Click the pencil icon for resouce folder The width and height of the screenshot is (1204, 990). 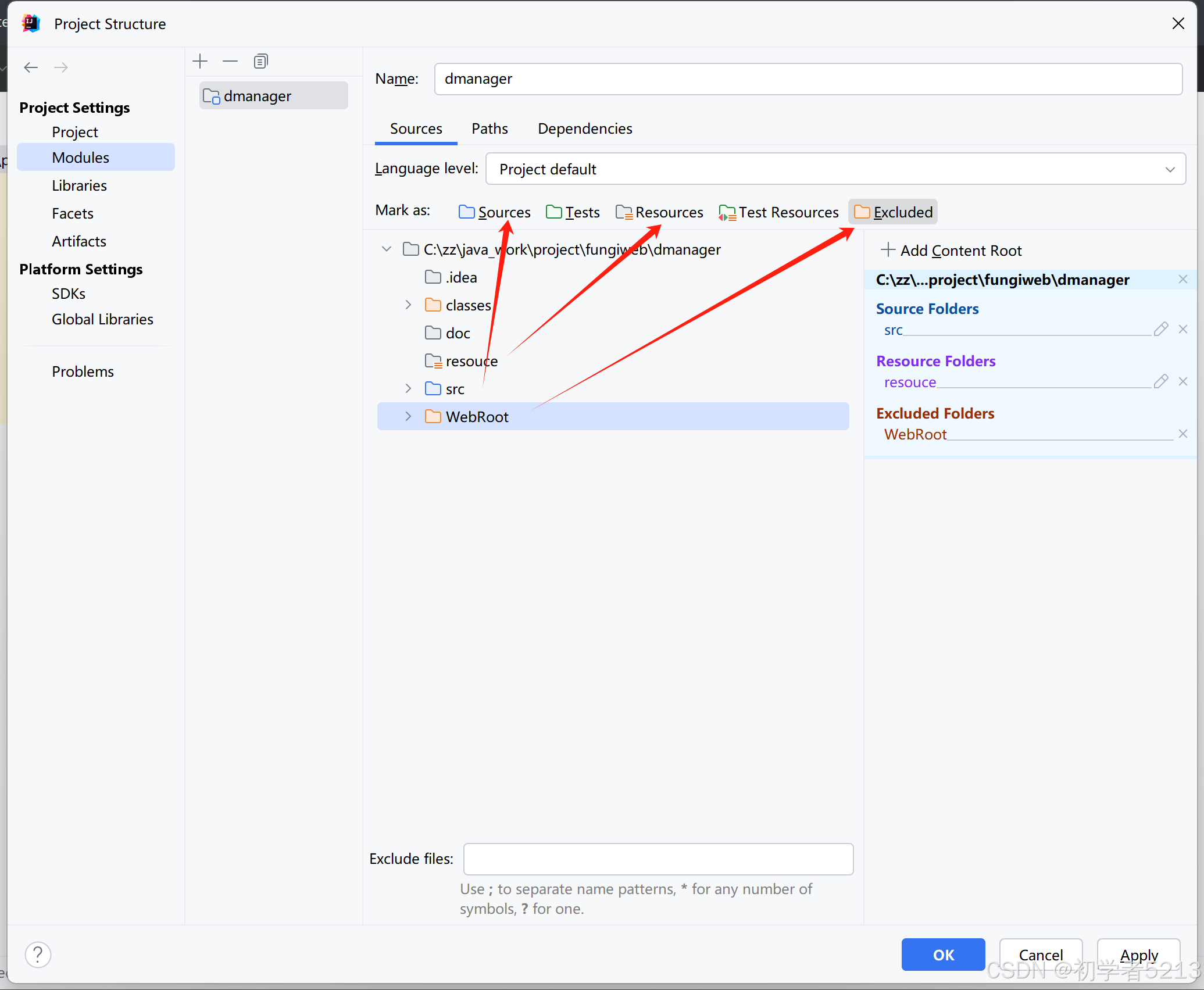point(1160,381)
